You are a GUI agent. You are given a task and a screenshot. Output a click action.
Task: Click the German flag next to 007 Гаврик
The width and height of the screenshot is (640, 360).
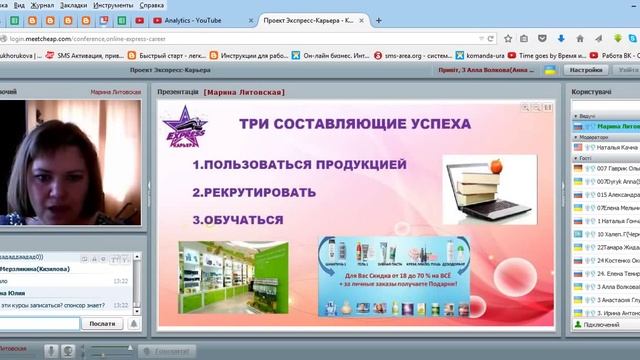coord(578,168)
